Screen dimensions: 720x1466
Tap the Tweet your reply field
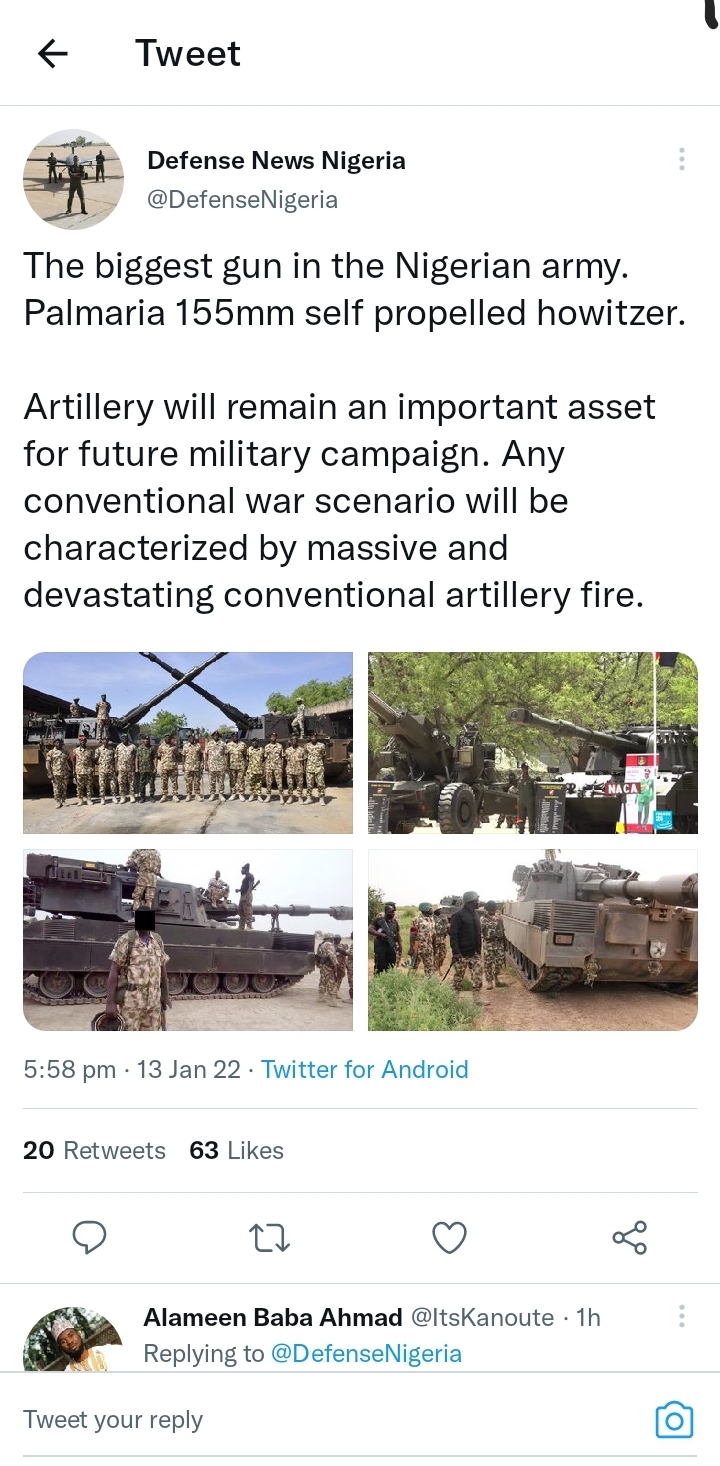click(300, 1419)
